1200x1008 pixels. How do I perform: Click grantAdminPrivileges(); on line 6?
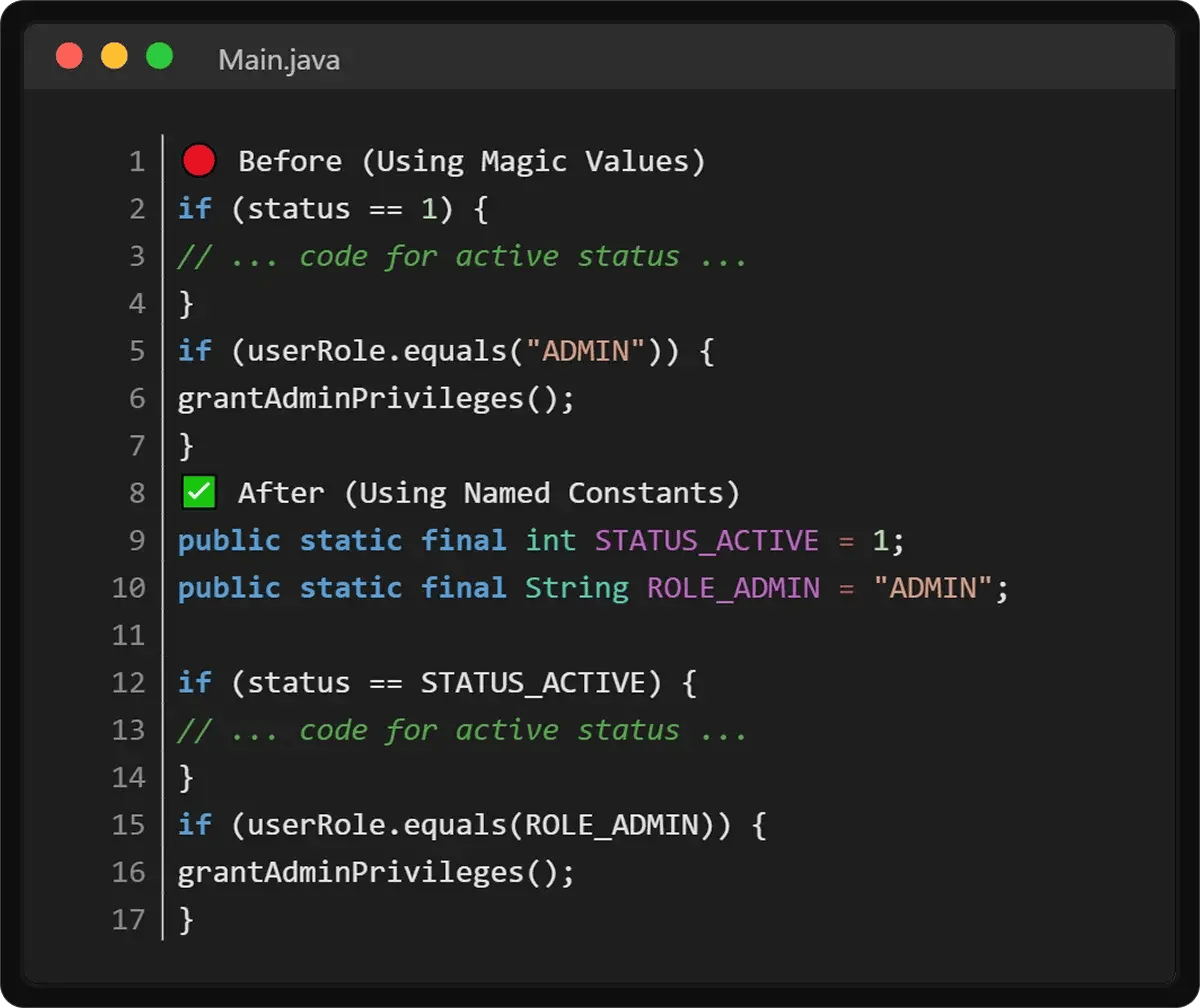point(377,398)
